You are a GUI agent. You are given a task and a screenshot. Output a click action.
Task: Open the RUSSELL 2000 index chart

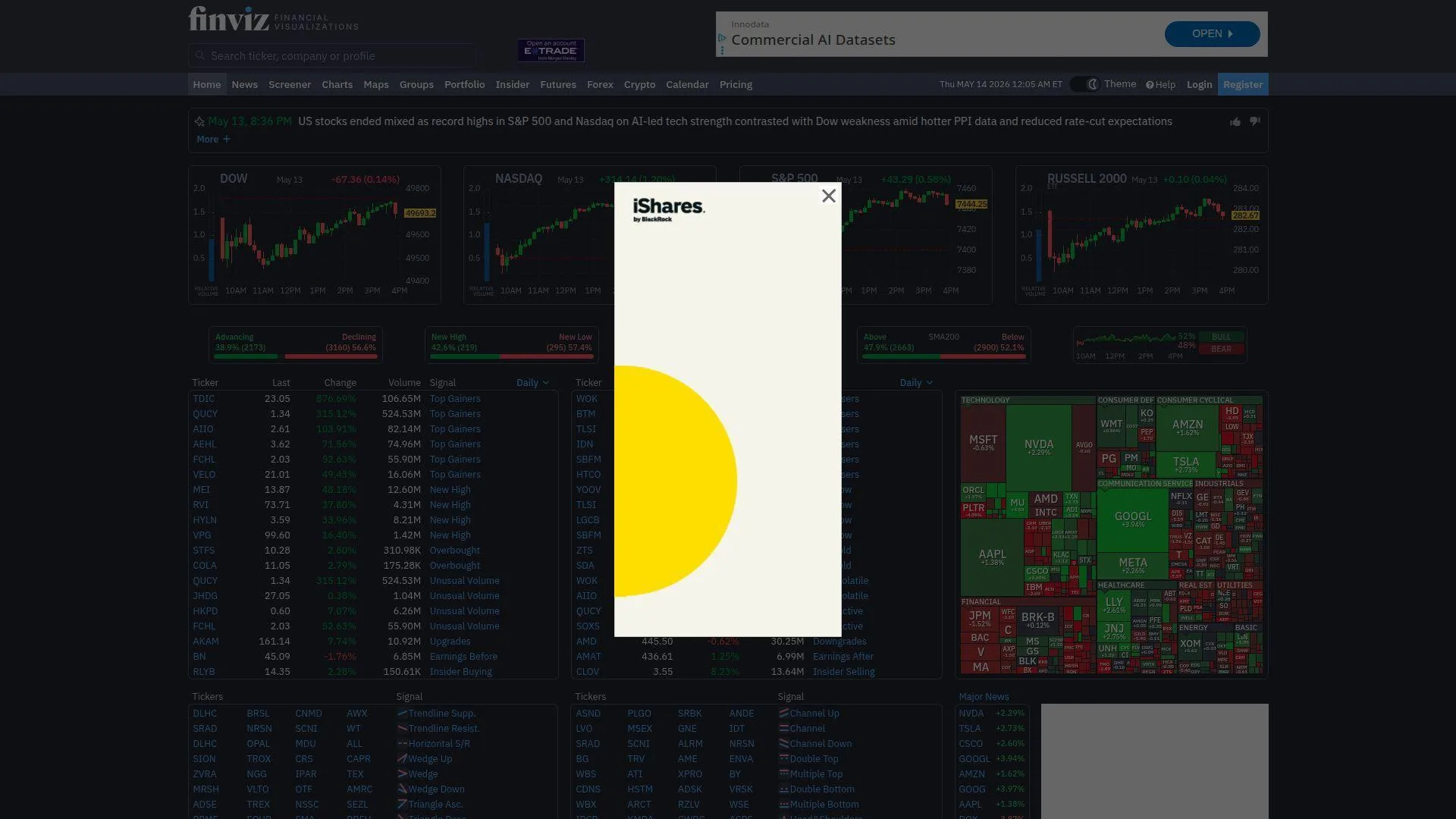coord(1141,235)
